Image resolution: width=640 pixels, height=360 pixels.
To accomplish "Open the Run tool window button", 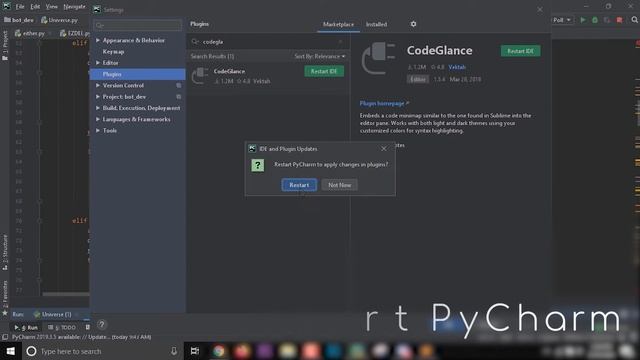I will pyautogui.click(x=26, y=327).
